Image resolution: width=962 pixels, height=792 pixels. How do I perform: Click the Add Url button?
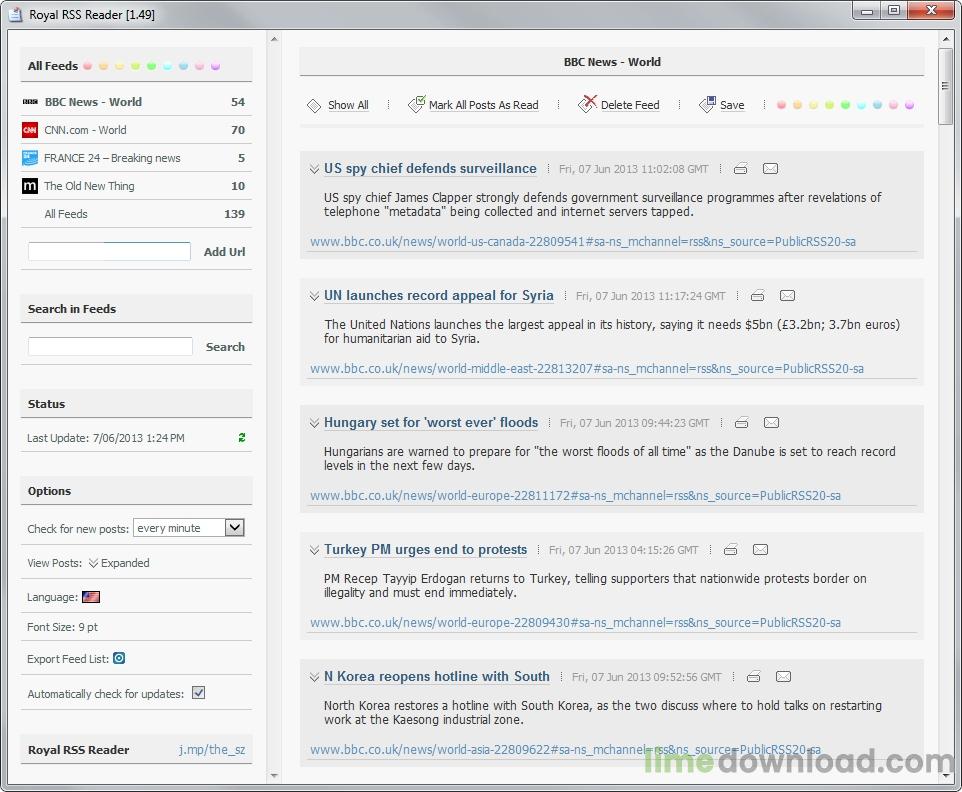pyautogui.click(x=224, y=252)
